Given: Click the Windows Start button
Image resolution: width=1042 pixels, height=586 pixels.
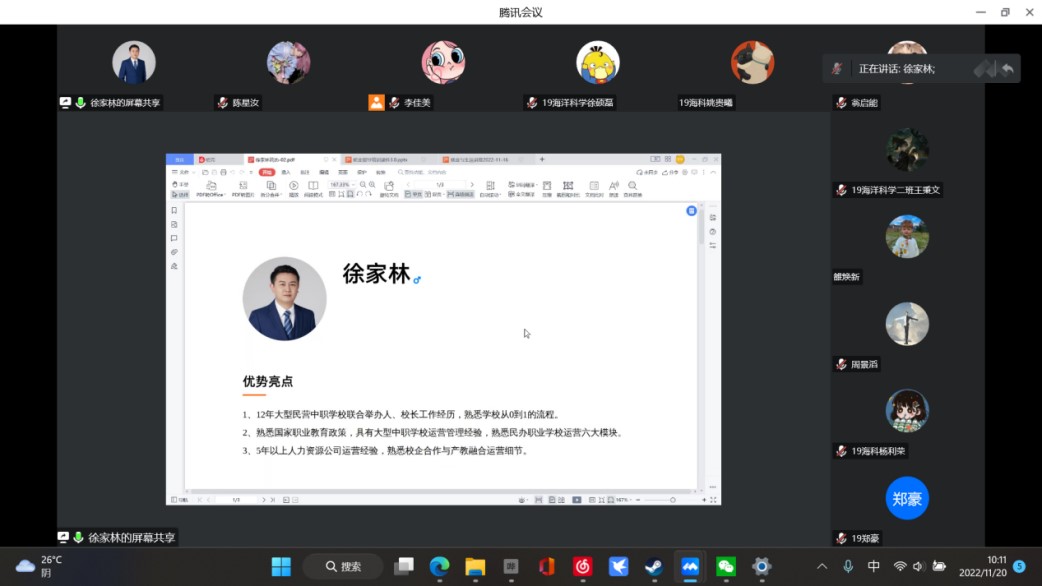Looking at the screenshot, I should point(281,566).
